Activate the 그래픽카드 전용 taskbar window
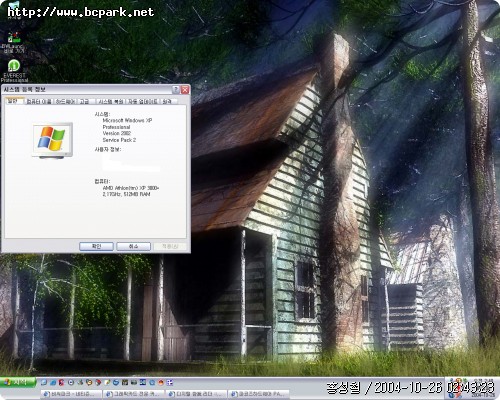This screenshot has width=500, height=400. click(134, 394)
